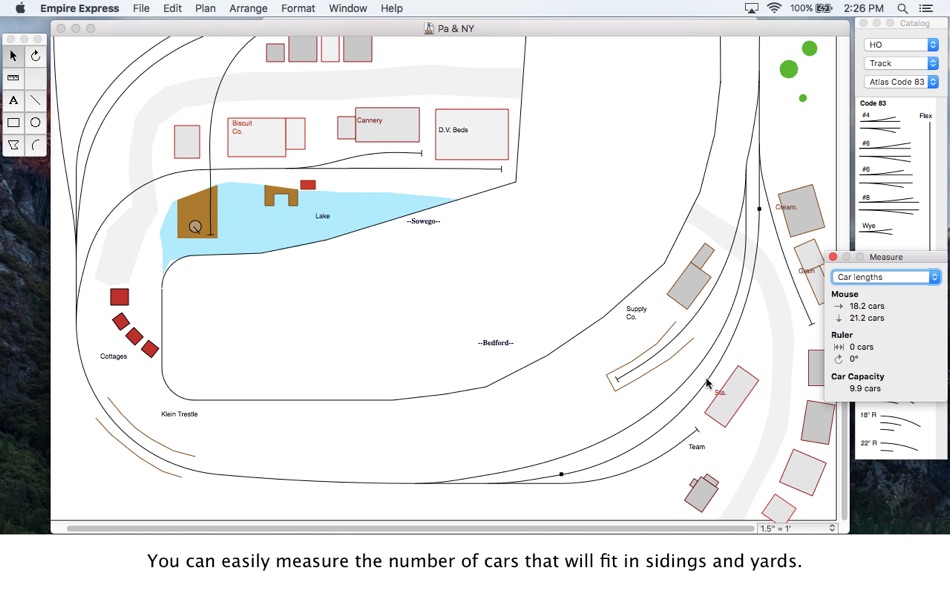Select the rotate tool in palette
Viewport: 950px width, 594px height.
(x=35, y=56)
